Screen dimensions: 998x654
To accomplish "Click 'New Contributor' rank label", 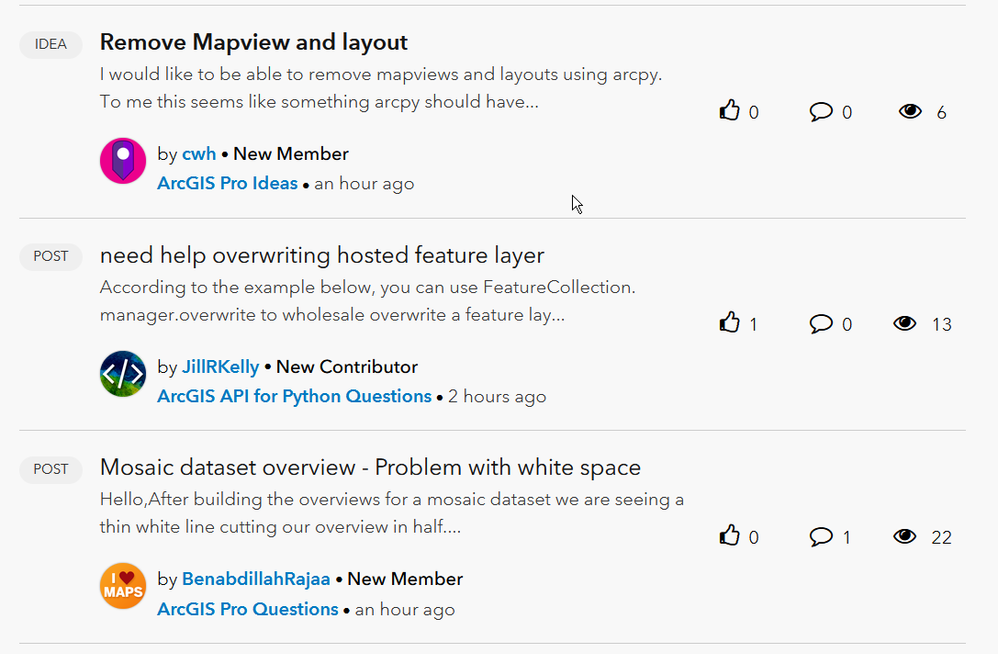I will pos(347,367).
